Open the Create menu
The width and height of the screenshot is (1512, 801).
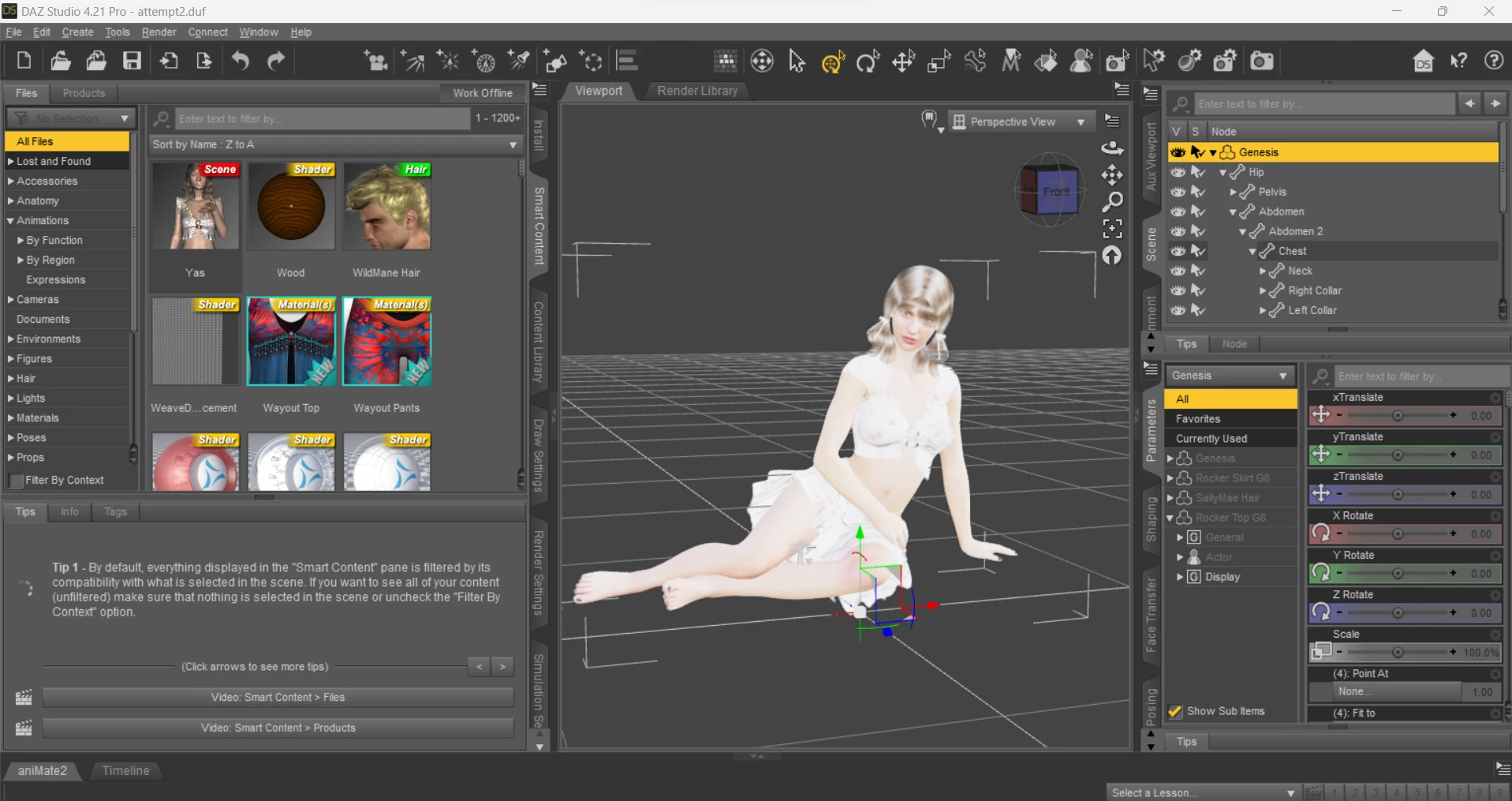77,32
